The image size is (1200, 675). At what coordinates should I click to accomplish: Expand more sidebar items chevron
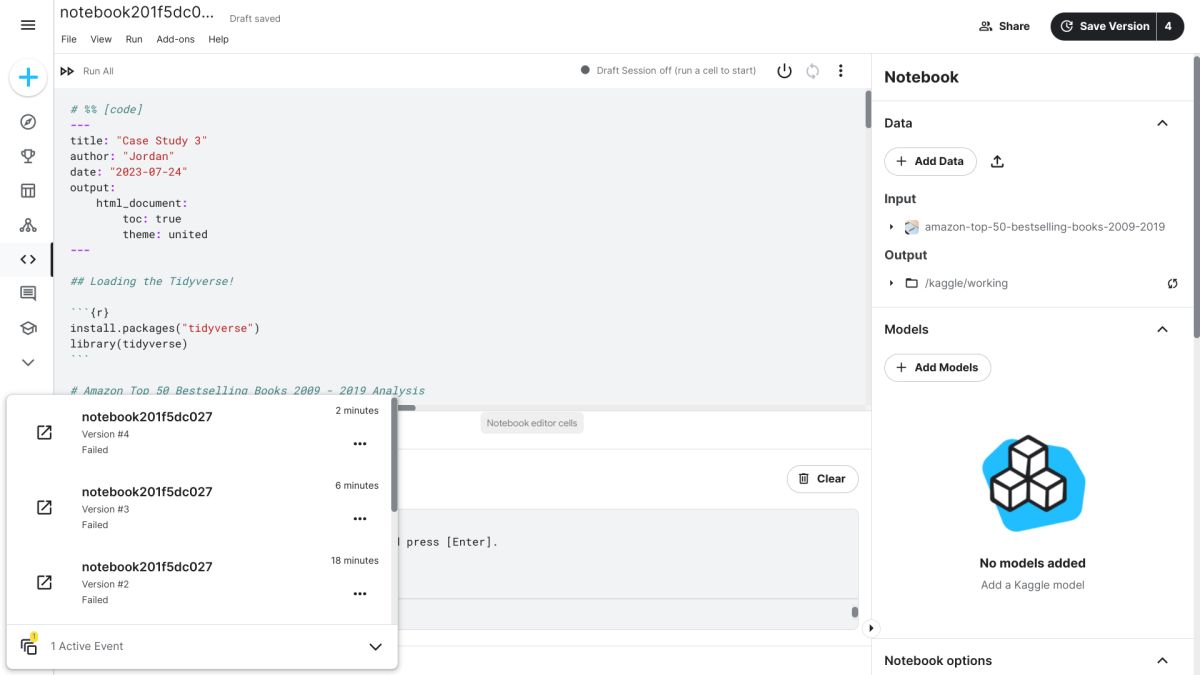tap(28, 362)
